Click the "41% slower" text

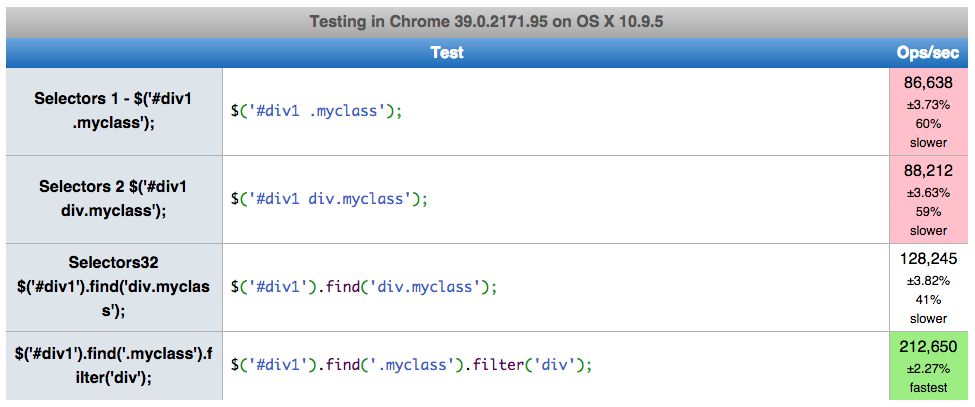(928, 308)
